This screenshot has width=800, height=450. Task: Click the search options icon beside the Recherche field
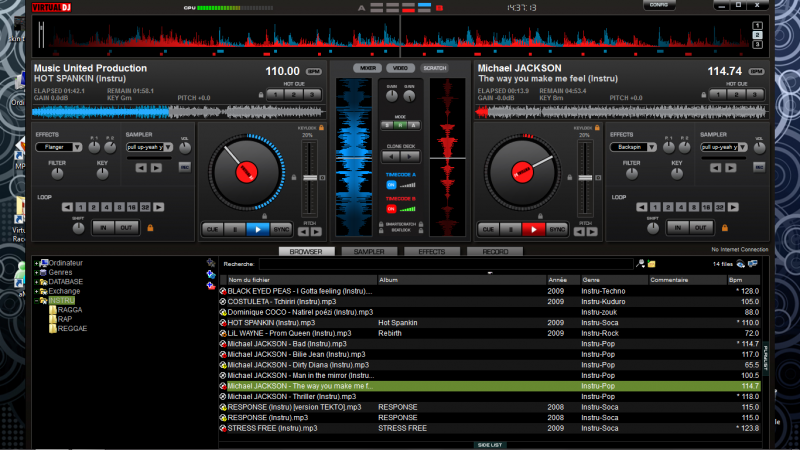click(640, 264)
